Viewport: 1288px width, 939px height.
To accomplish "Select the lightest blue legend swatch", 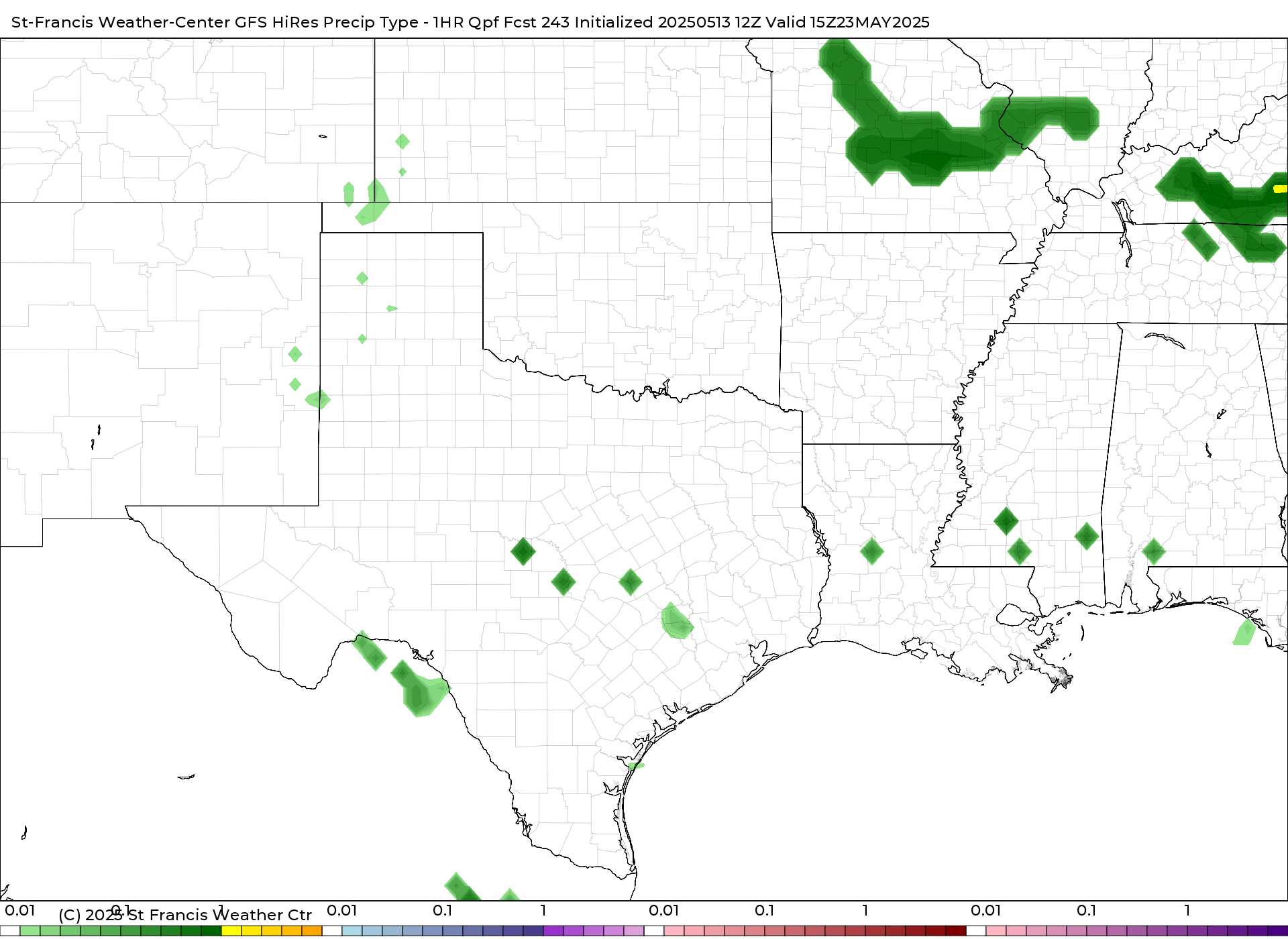I will pyautogui.click(x=352, y=931).
